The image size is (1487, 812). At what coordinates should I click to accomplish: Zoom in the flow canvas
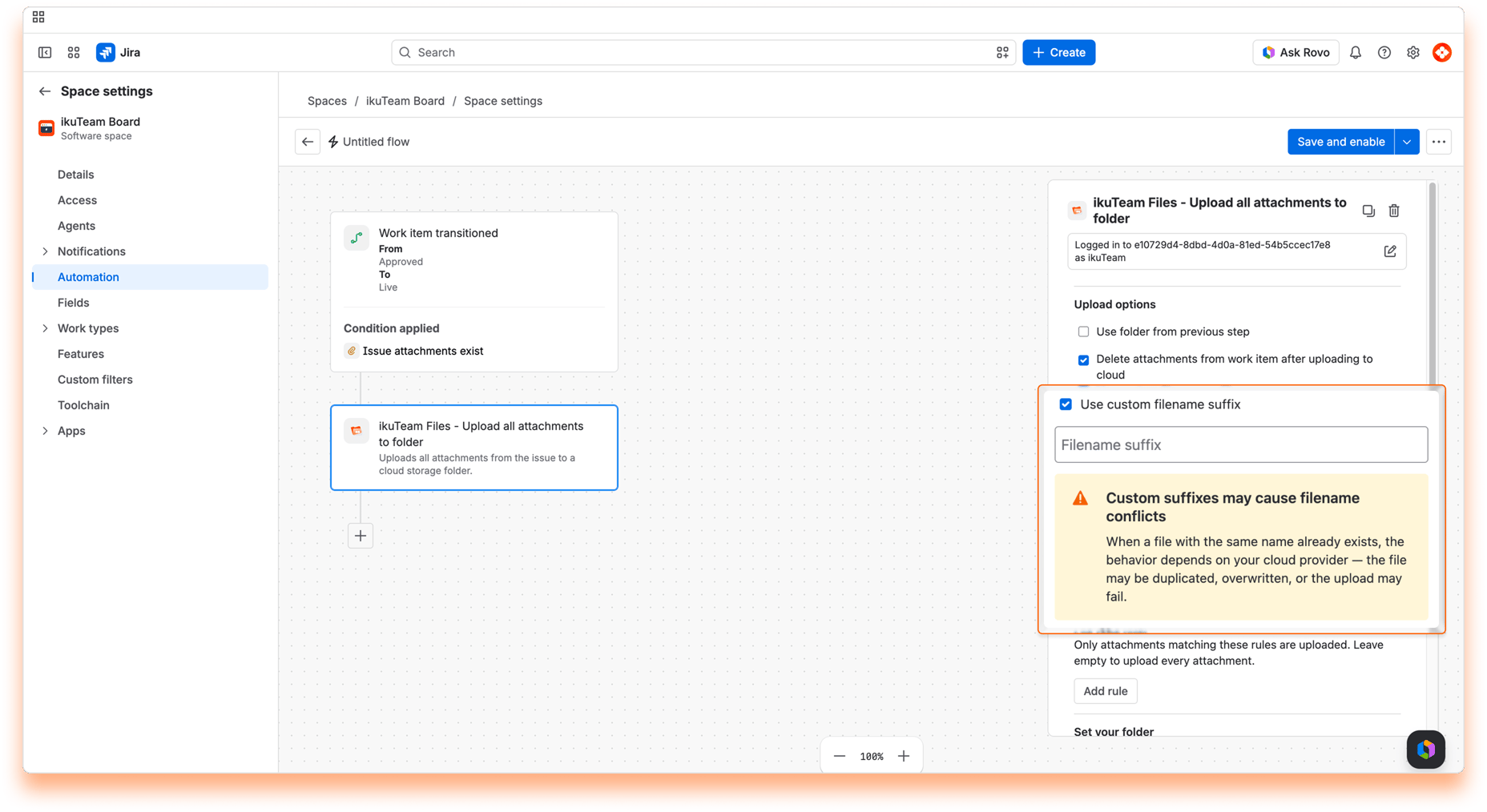point(904,756)
